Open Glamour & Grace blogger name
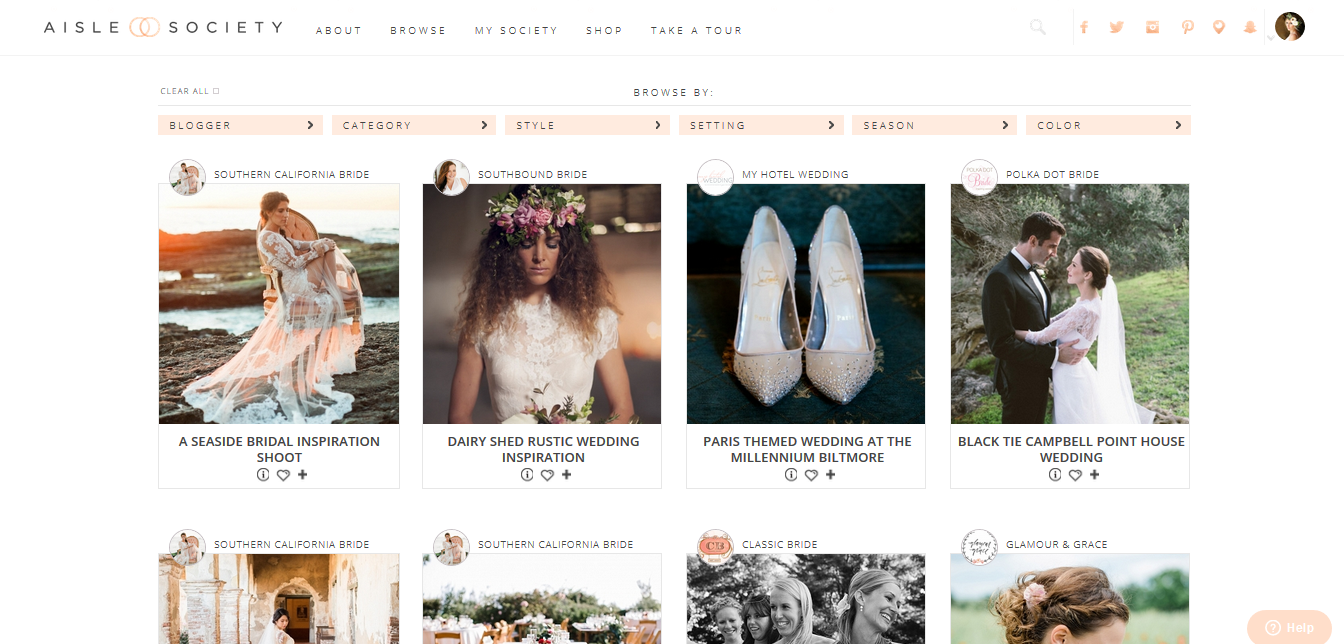This screenshot has width=1344, height=644. [x=1056, y=545]
